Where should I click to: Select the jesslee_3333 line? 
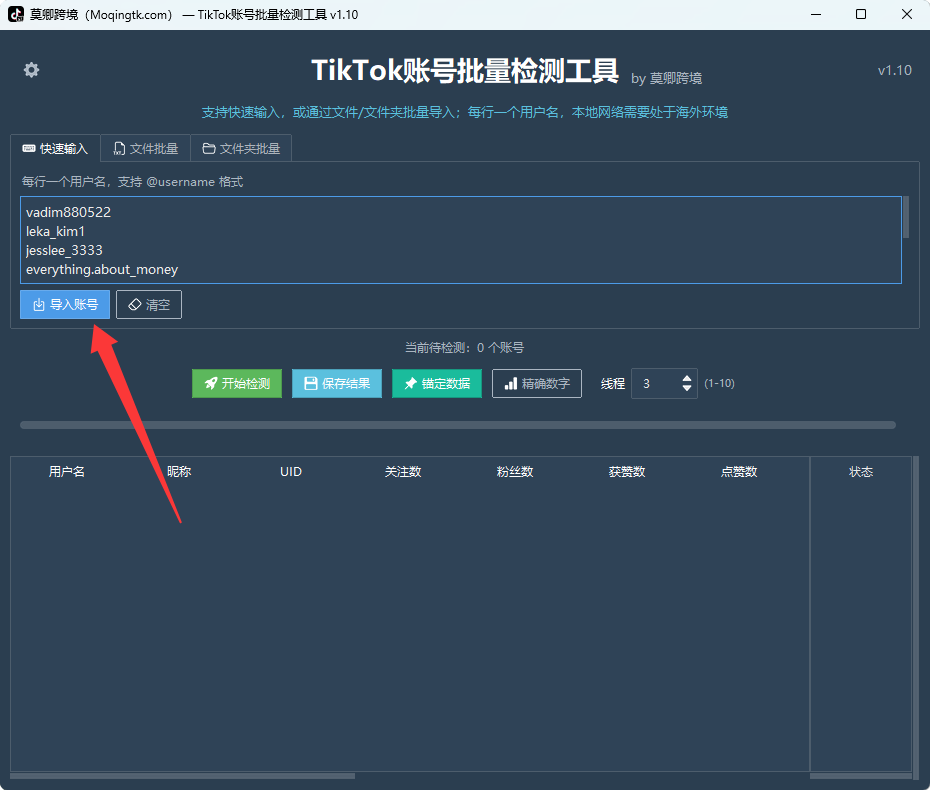(x=64, y=250)
